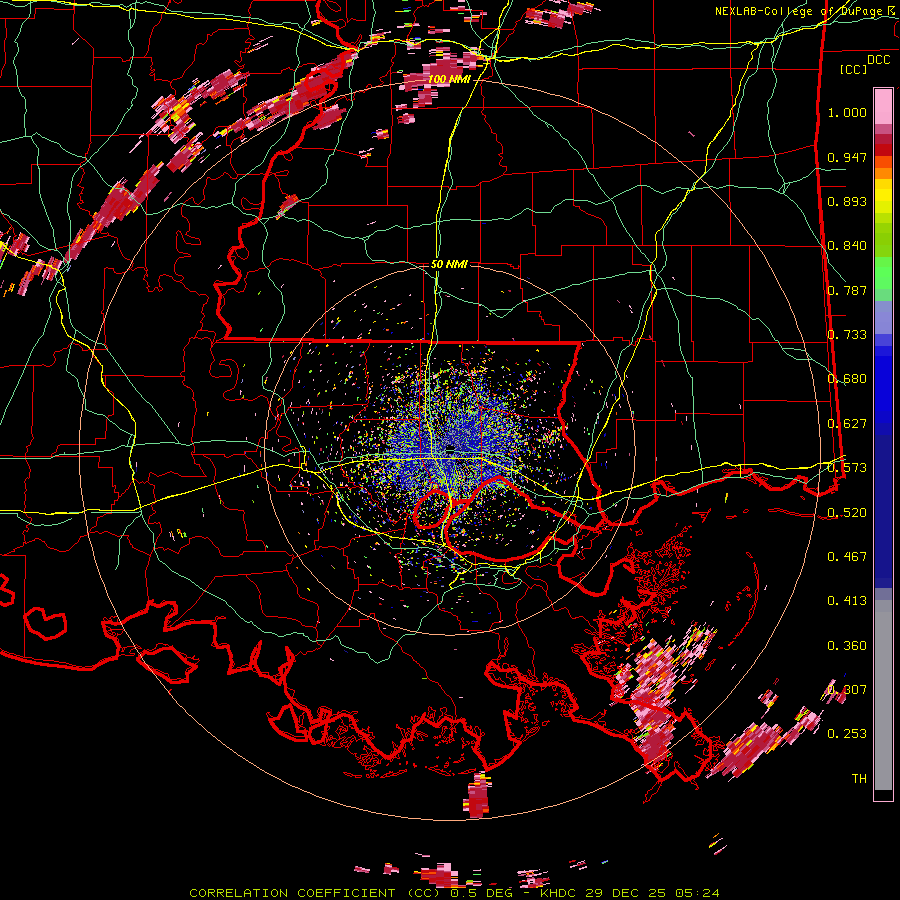Click the 0.467 scale value
The image size is (900, 900).
point(847,557)
